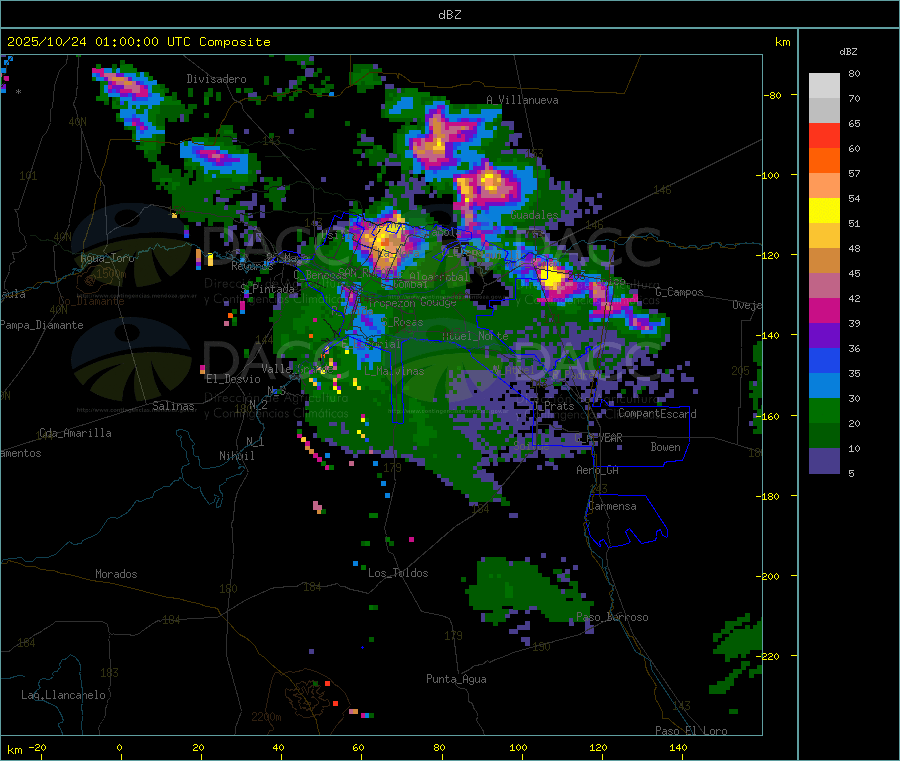Screen dimensions: 900x761
Task: Click the '57' value in dBZ legend
Action: pyautogui.click(x=854, y=173)
